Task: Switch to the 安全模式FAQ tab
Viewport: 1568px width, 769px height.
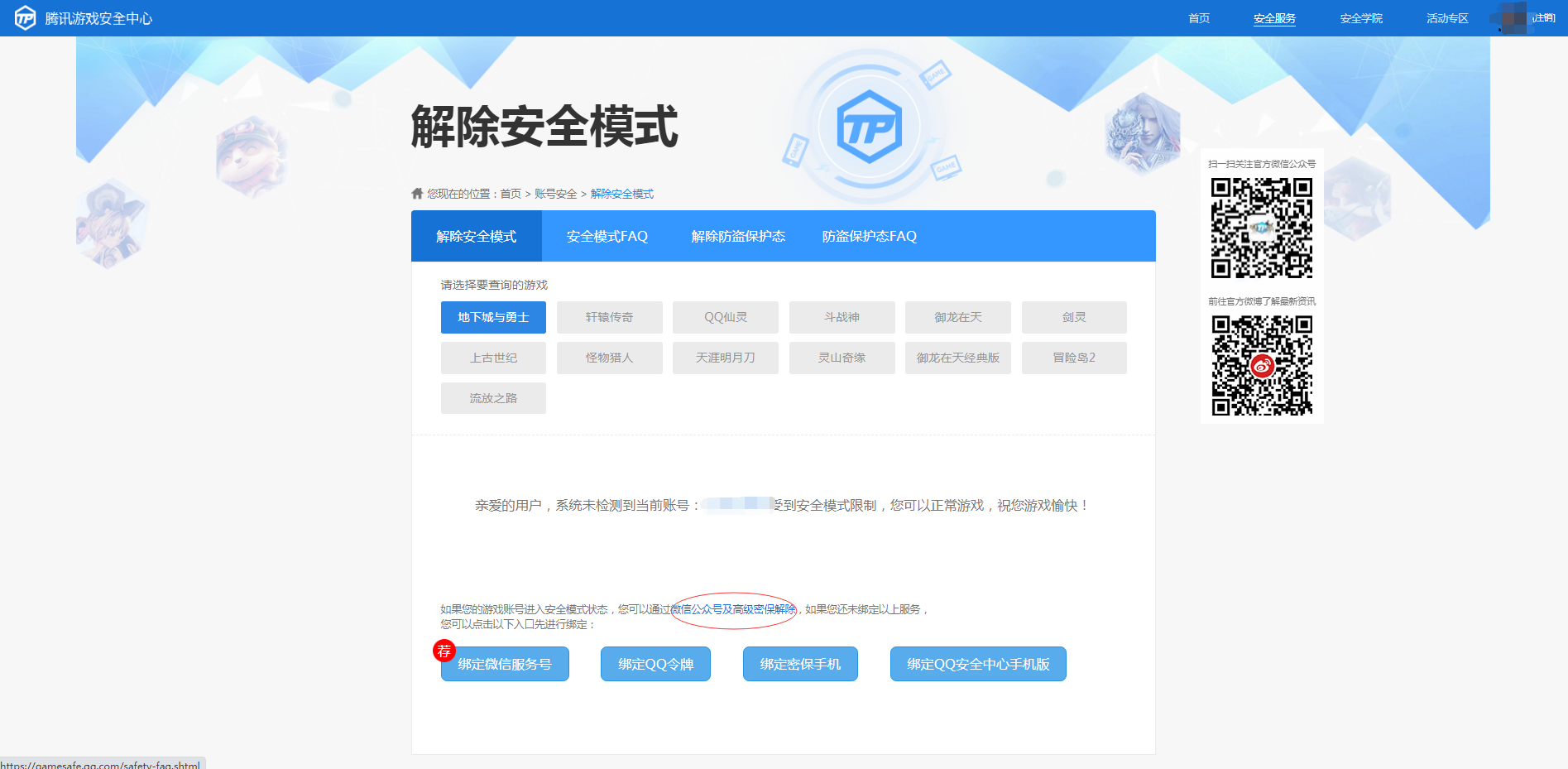Action: [607, 236]
